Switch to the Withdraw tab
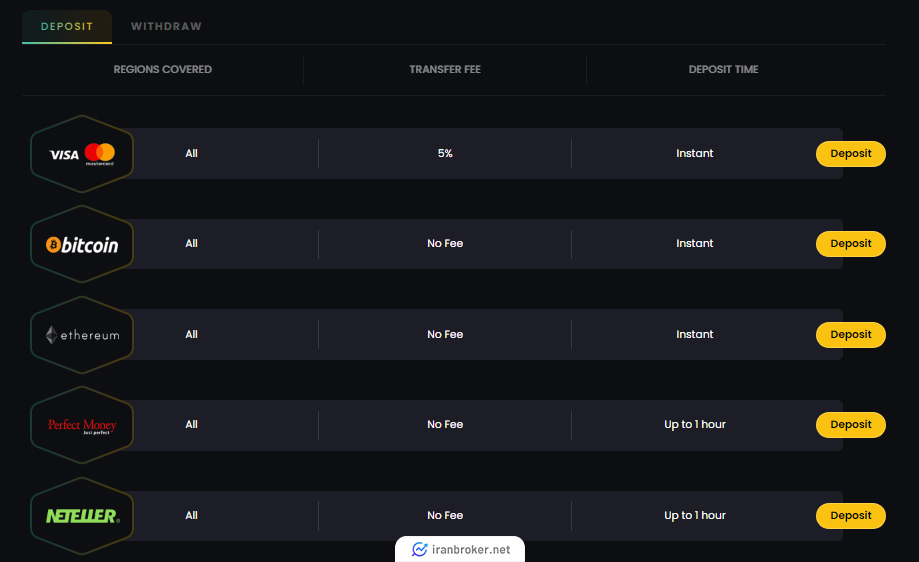 (166, 26)
